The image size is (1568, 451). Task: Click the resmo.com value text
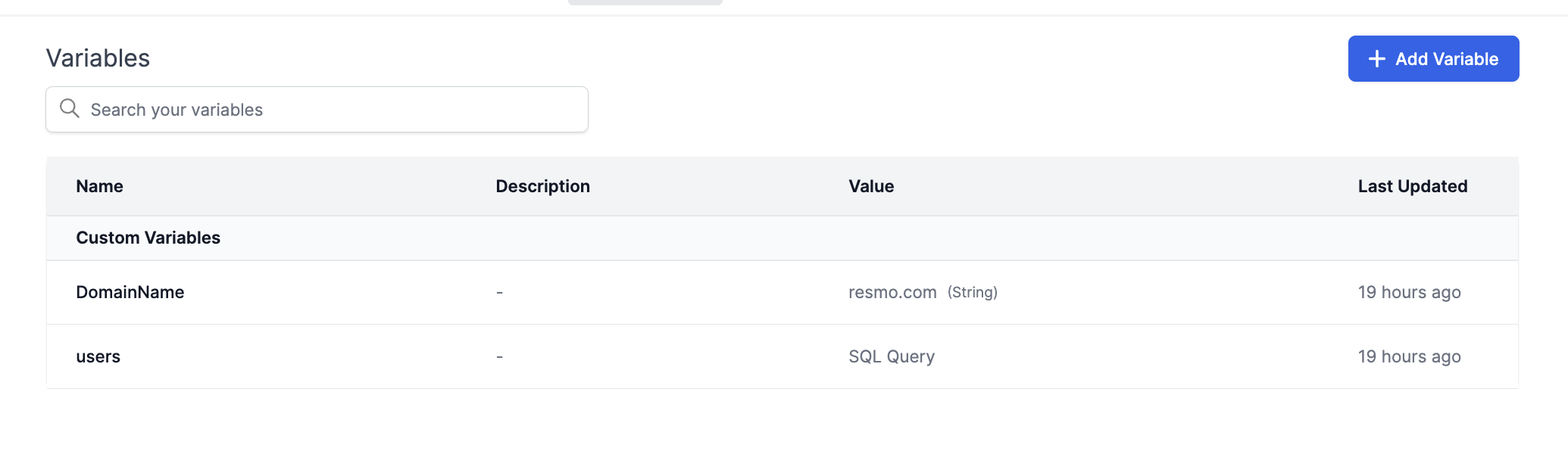coord(892,292)
